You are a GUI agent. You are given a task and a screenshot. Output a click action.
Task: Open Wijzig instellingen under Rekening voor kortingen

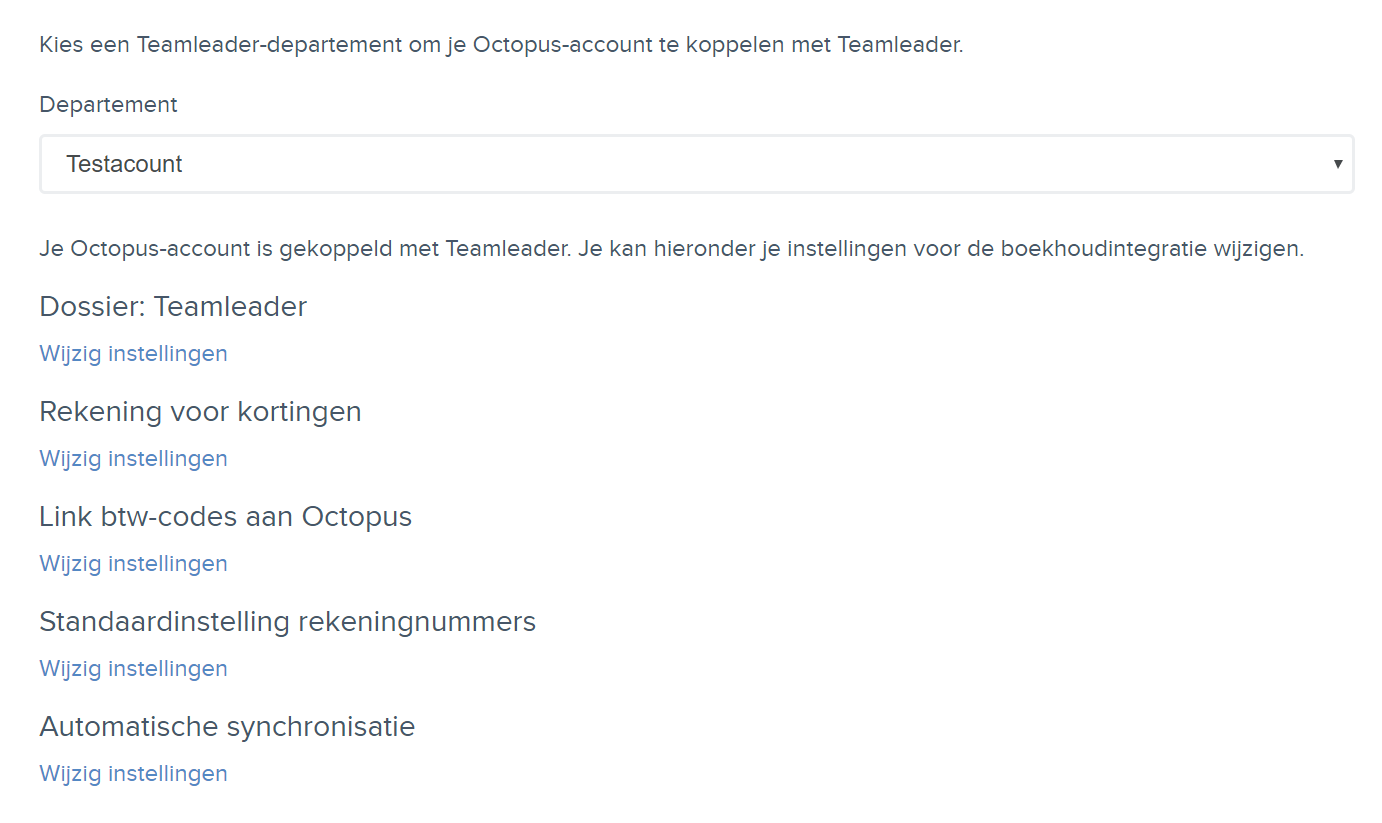tap(133, 458)
